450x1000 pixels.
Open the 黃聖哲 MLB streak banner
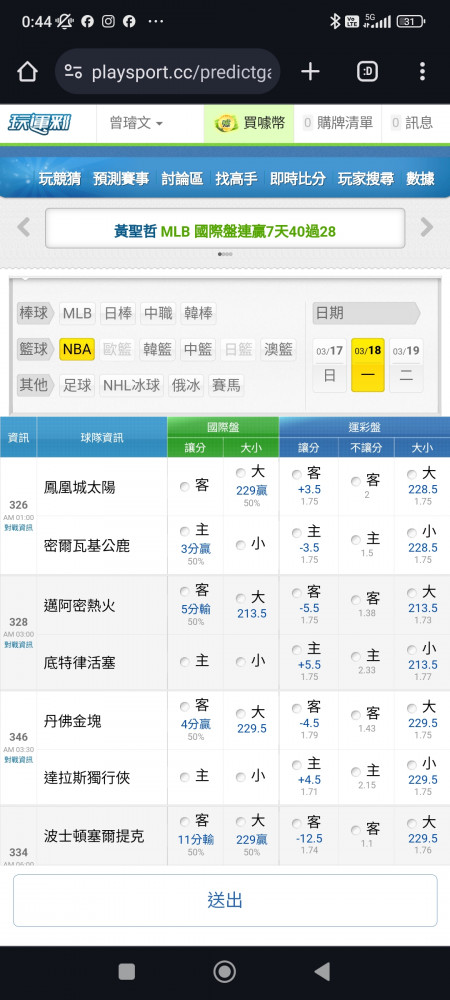[225, 231]
